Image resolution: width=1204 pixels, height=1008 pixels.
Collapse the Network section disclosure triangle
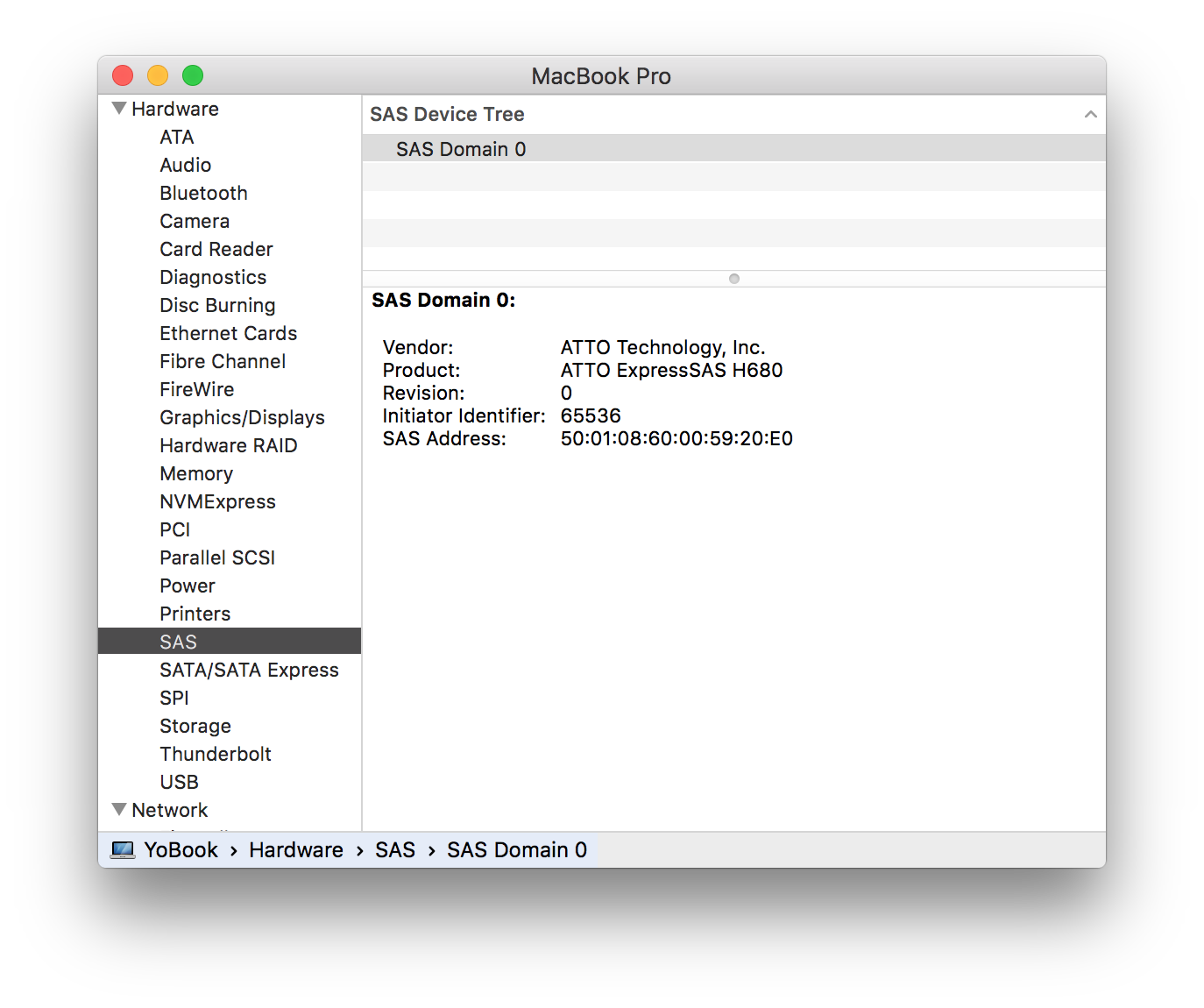(120, 809)
